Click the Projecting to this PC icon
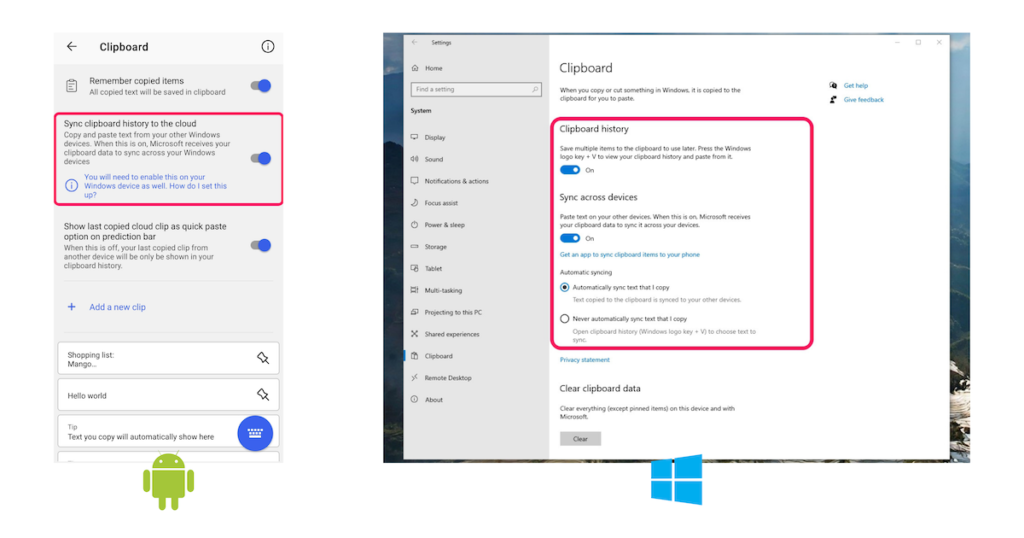Screen dimensions: 1024x538 415,312
